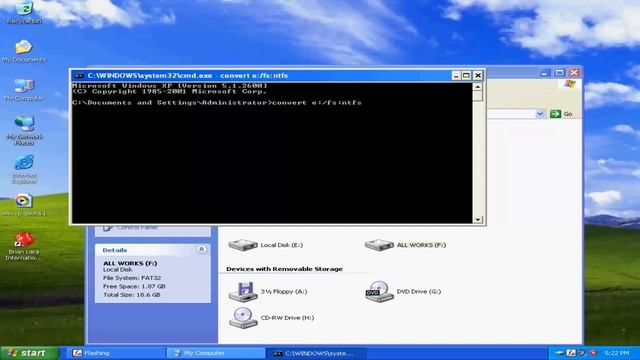The height and width of the screenshot is (360, 640).
Task: Open Control Panel link in sidebar
Action: point(137,227)
